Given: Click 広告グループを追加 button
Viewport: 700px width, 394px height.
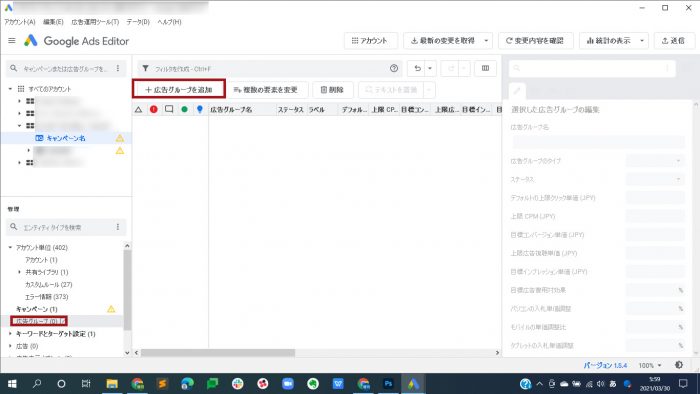Looking at the screenshot, I should coord(179,89).
